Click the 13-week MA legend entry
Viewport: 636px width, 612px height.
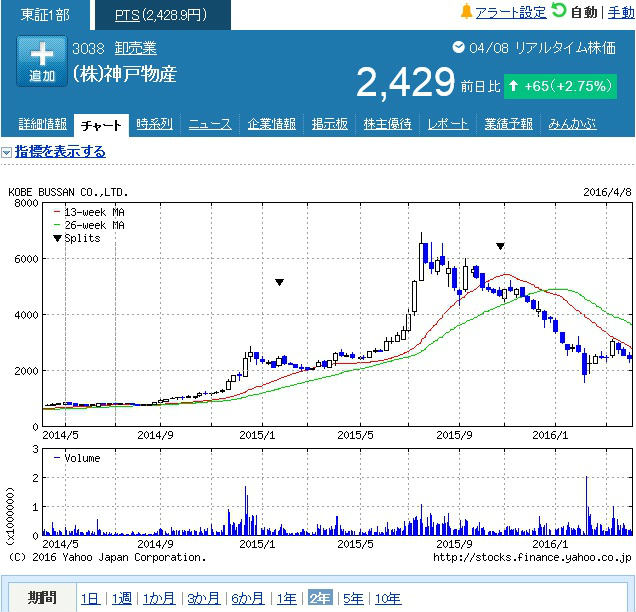(x=89, y=212)
